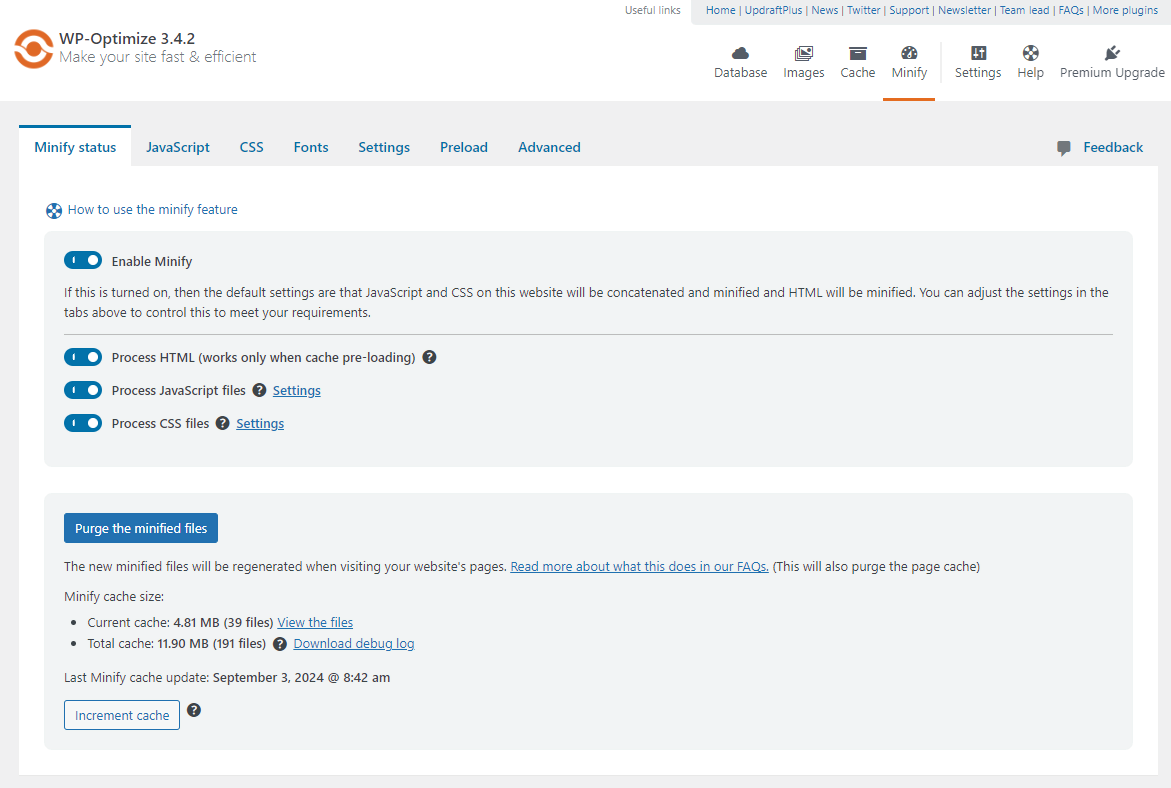Open the Download debug log link

click(354, 644)
